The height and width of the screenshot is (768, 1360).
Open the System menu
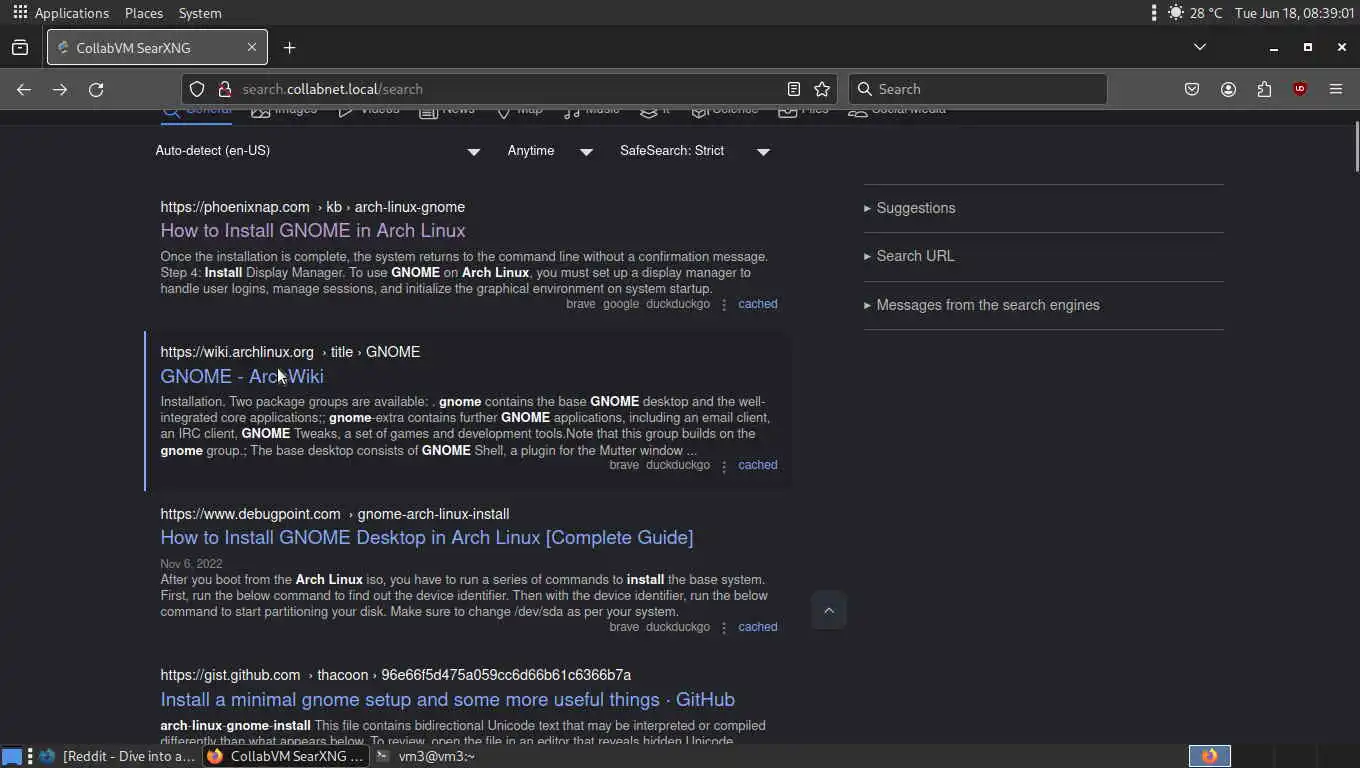point(200,13)
